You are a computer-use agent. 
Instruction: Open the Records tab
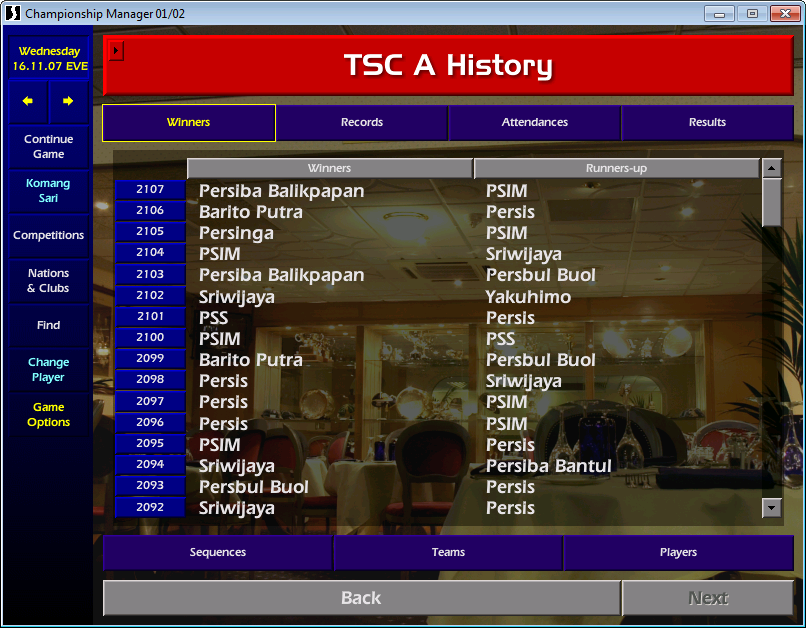[362, 122]
